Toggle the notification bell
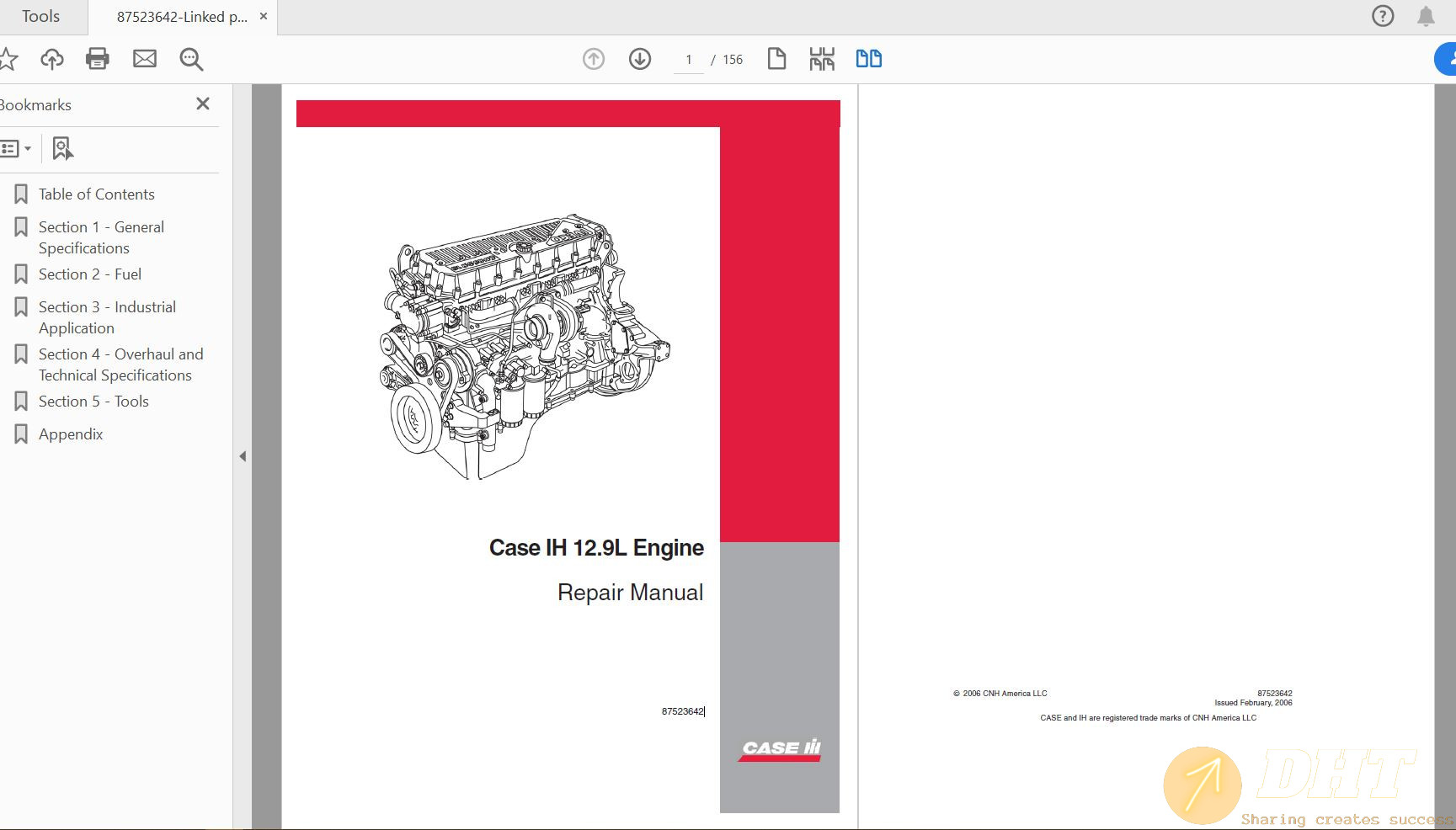 click(x=1425, y=16)
